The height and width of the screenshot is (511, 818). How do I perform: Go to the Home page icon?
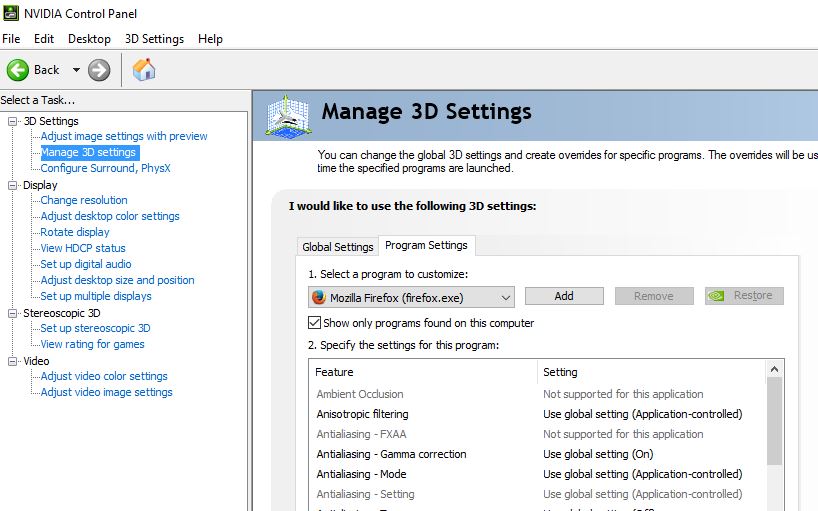coord(144,69)
